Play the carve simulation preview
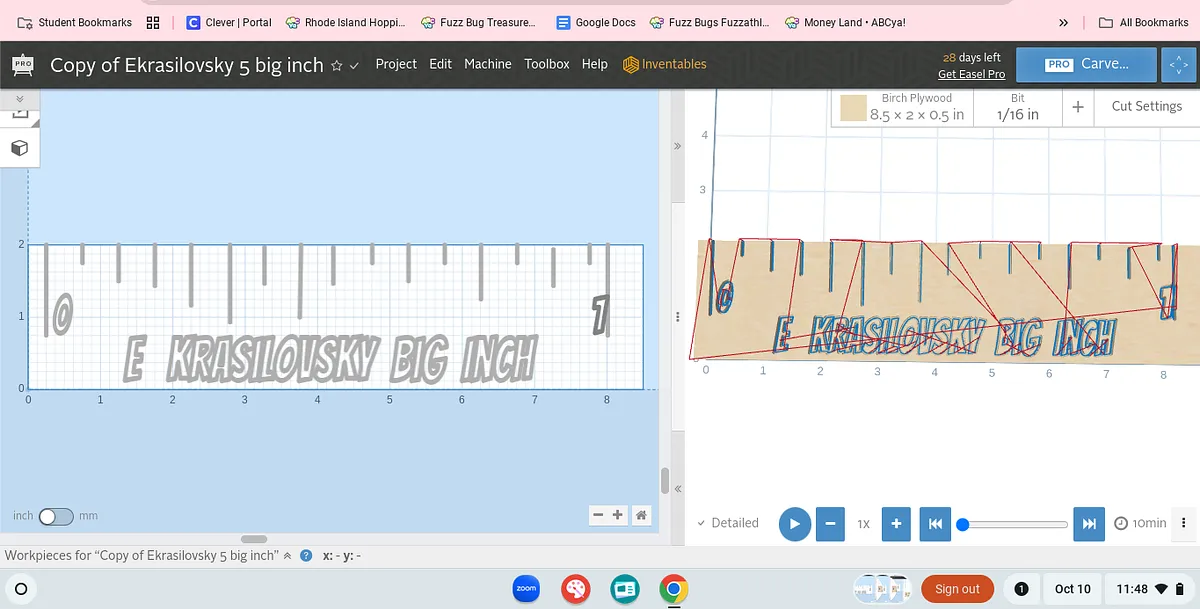 coord(794,523)
